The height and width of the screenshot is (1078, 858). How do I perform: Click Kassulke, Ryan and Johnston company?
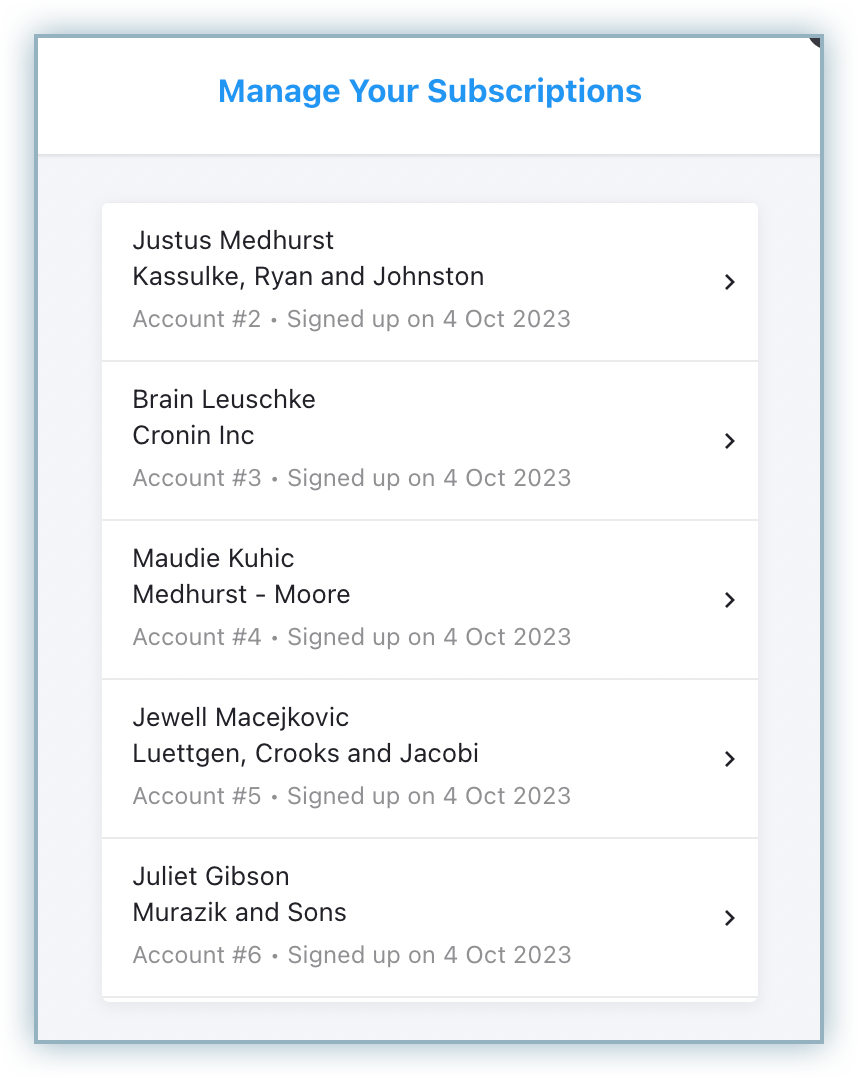pyautogui.click(x=308, y=276)
